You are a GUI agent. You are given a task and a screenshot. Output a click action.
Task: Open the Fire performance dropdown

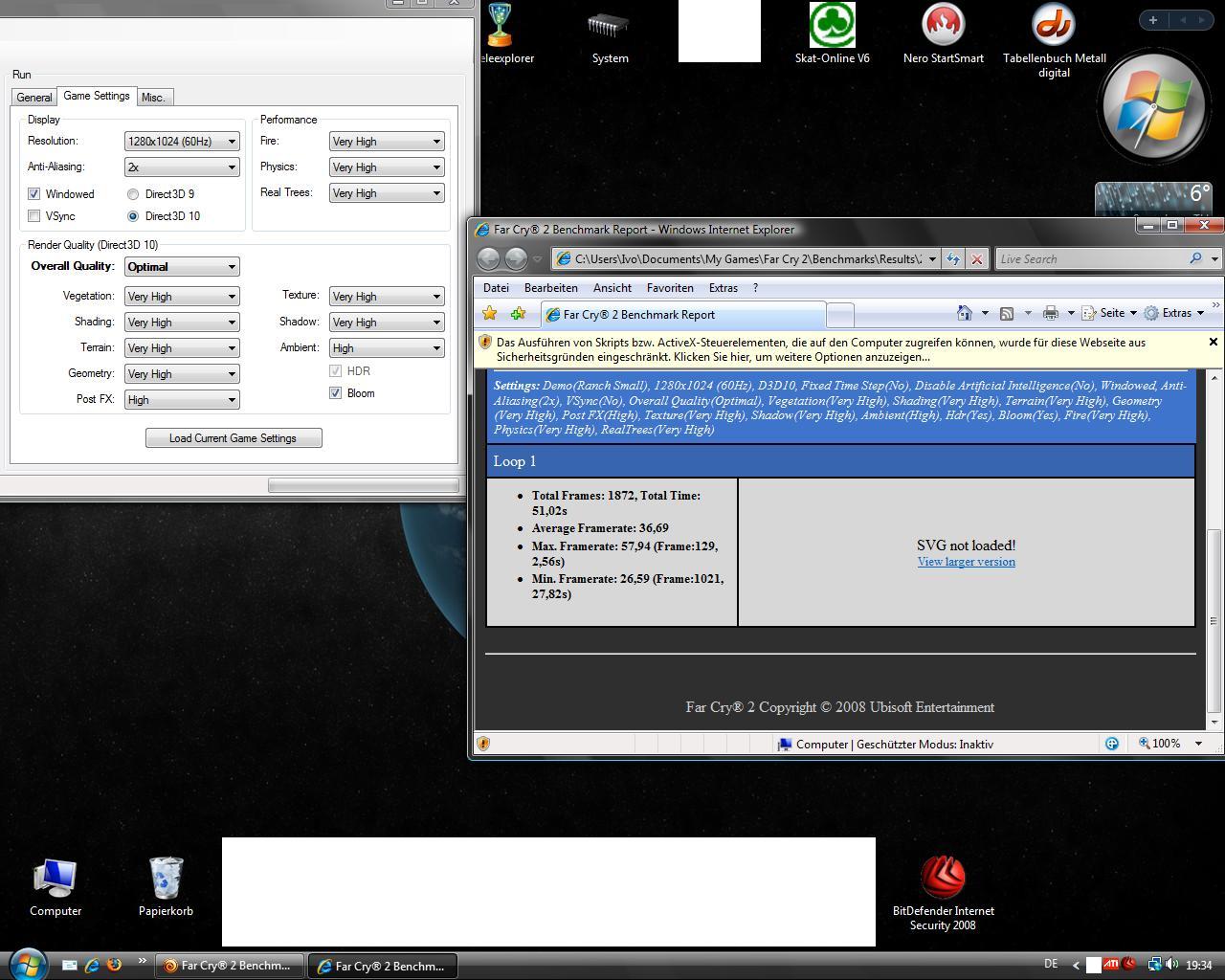pyautogui.click(x=387, y=141)
